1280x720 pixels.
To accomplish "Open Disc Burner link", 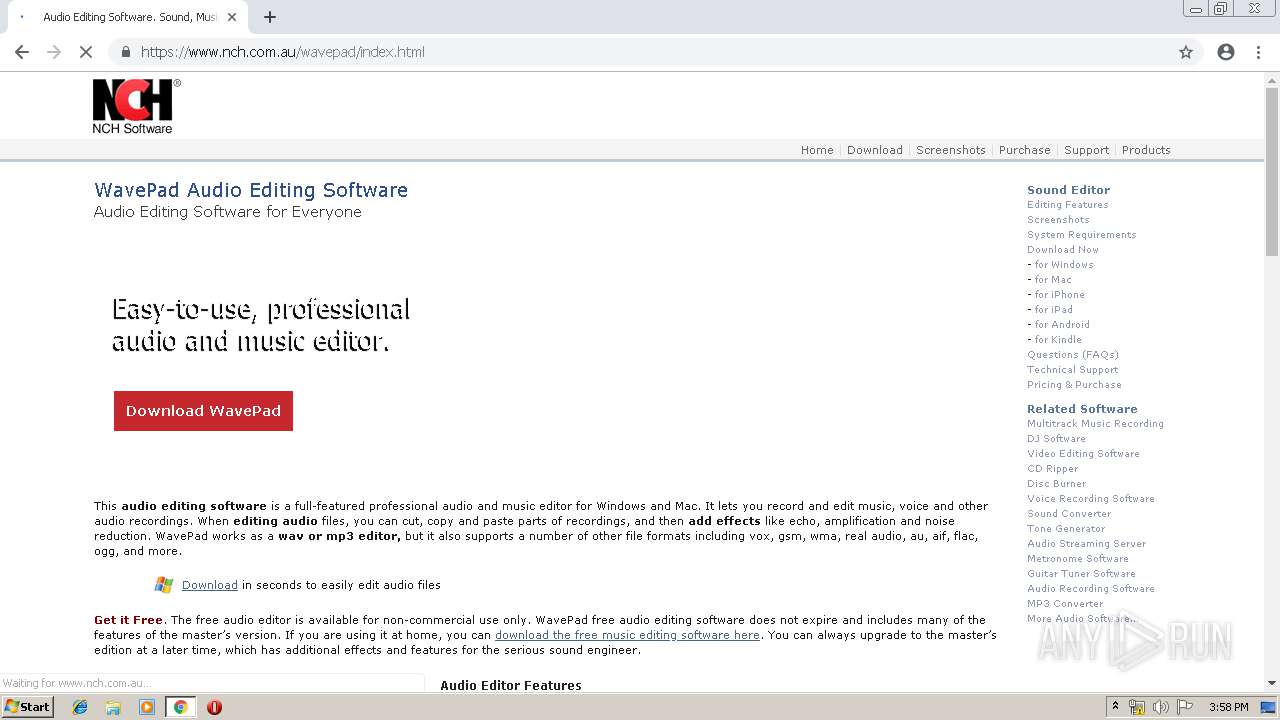I will pyautogui.click(x=1056, y=484).
